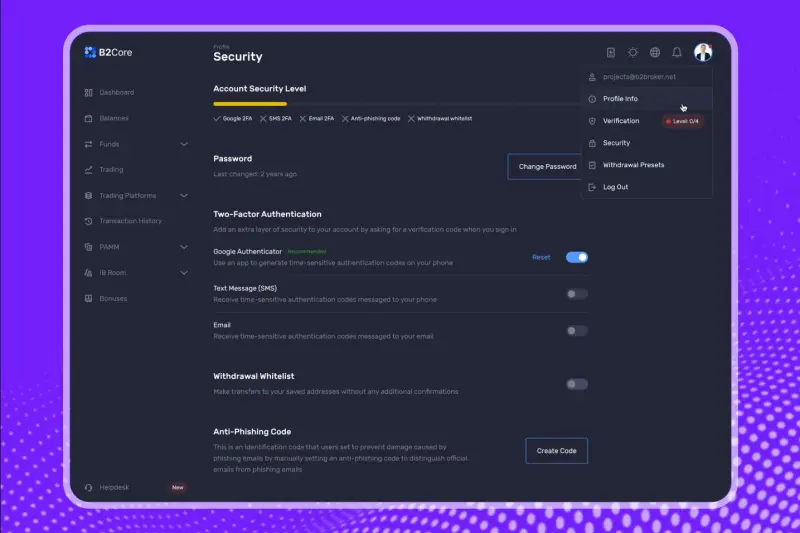The height and width of the screenshot is (533, 800).
Task: Expand the IB Room sidebar section
Action: tap(183, 272)
